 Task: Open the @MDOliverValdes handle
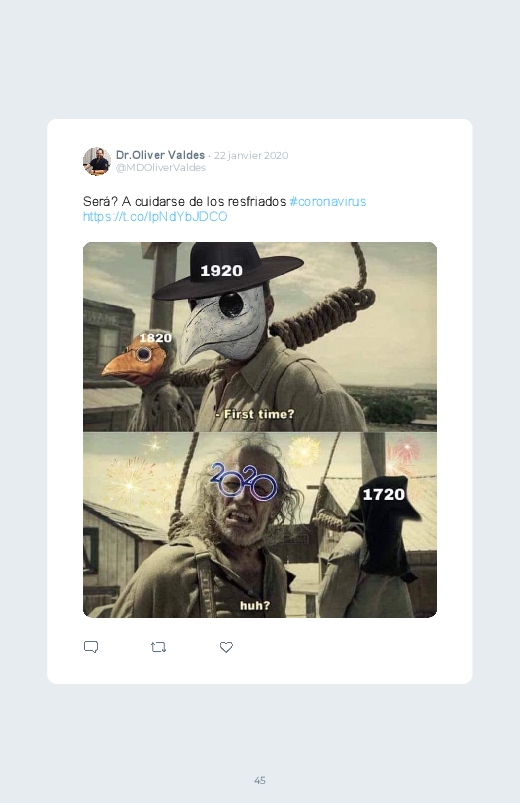coord(161,167)
